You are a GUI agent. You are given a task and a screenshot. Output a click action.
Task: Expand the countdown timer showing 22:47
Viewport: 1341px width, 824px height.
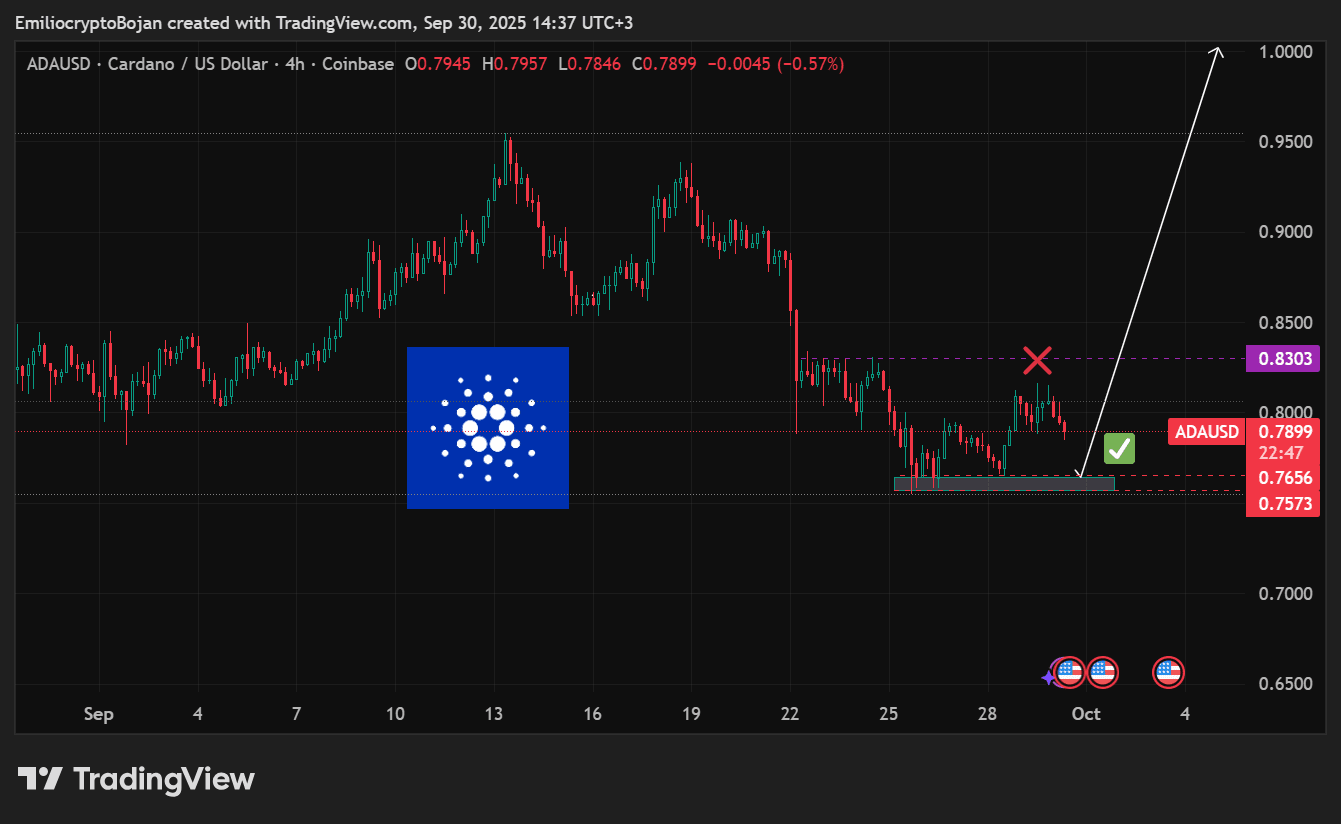tap(1283, 452)
